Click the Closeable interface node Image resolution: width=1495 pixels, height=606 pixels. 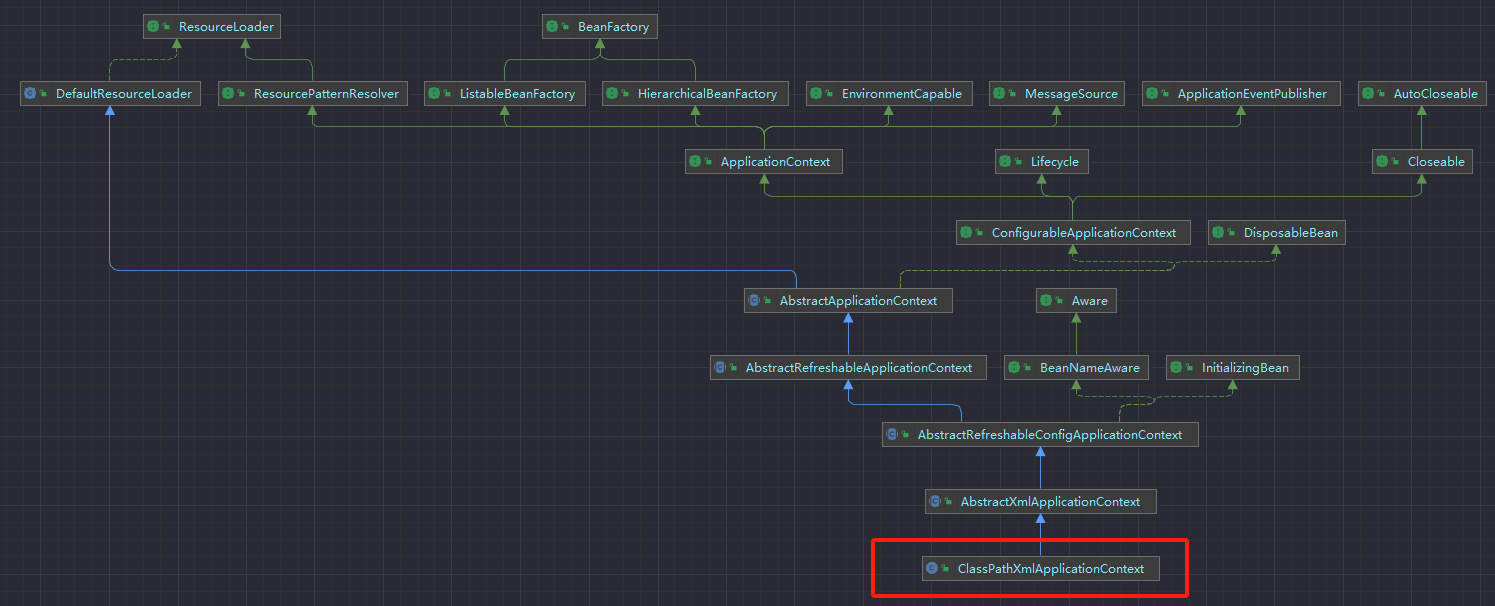(1422, 161)
